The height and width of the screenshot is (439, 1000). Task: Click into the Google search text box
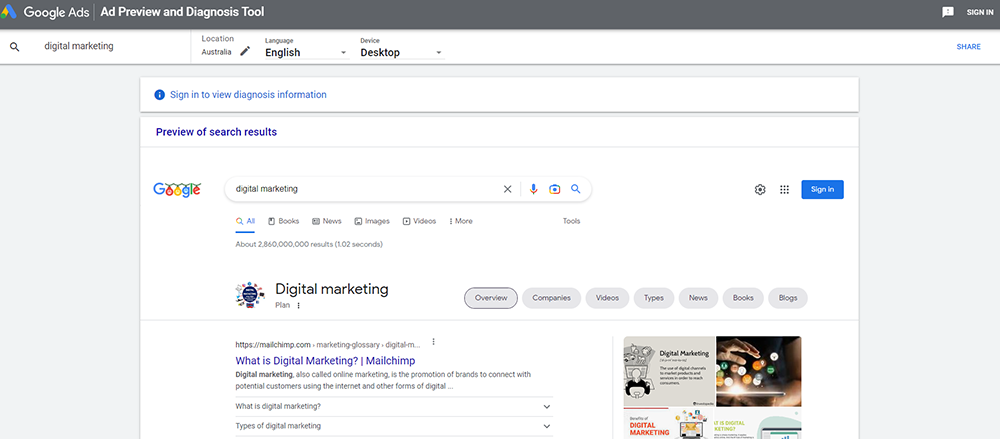point(364,189)
